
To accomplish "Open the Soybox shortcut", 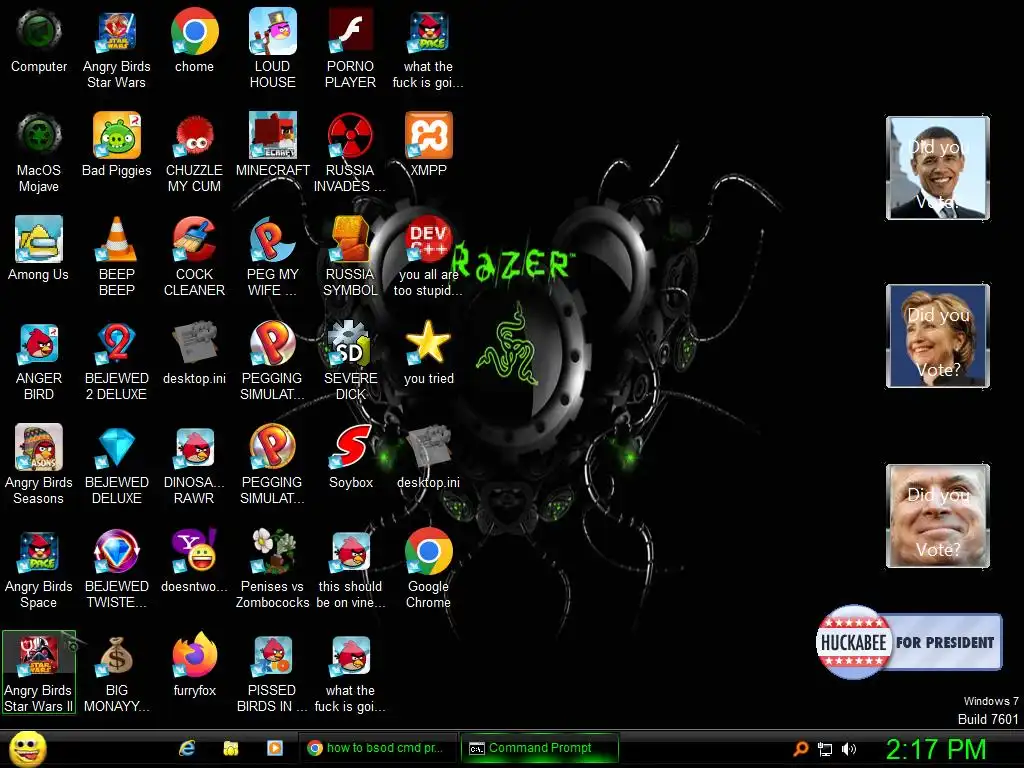I will [350, 456].
